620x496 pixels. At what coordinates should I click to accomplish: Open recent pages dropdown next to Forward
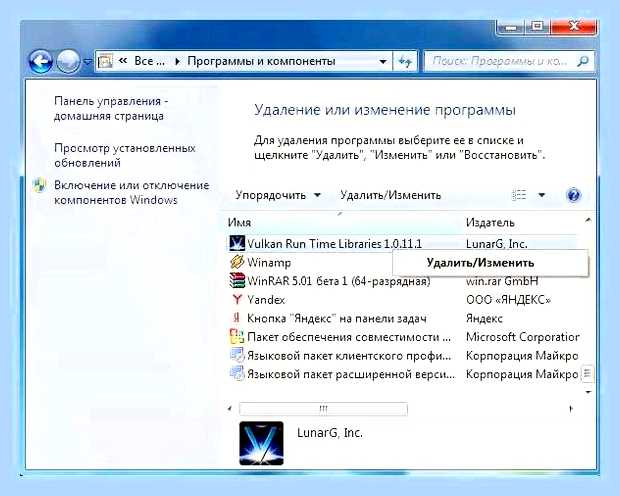(x=88, y=62)
